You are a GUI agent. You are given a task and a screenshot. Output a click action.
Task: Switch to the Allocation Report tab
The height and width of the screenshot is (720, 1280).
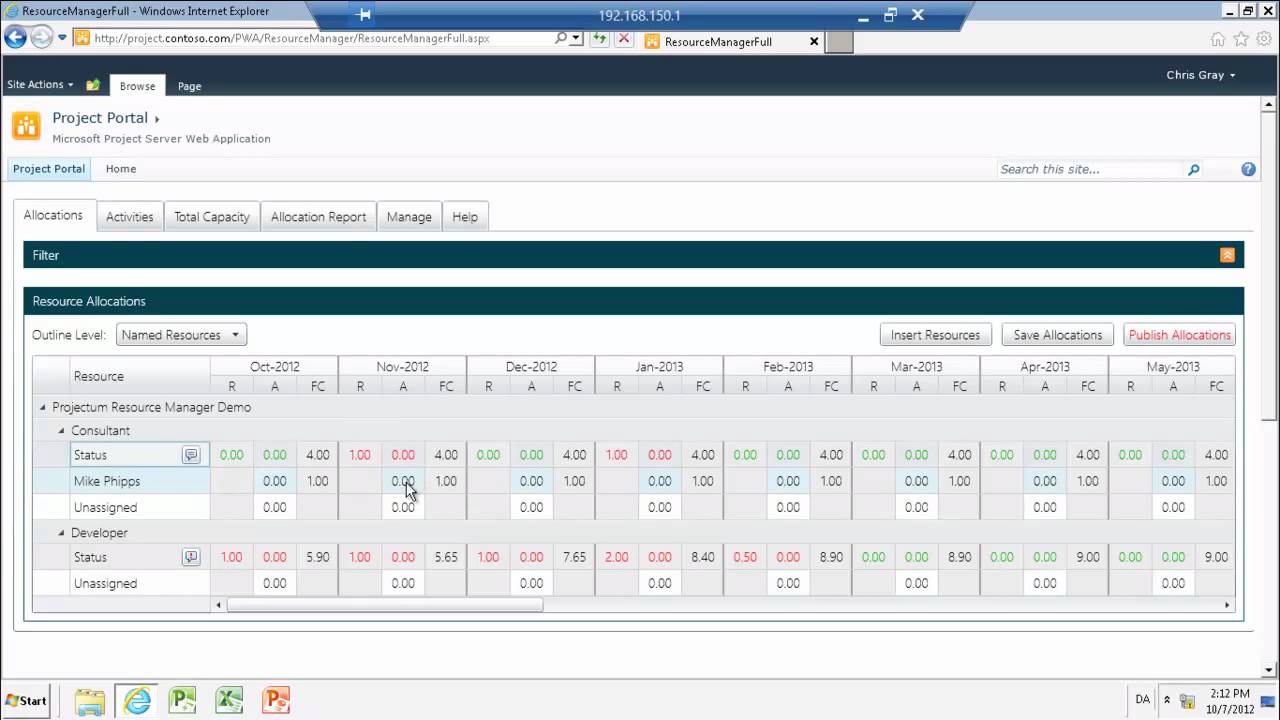(x=318, y=217)
